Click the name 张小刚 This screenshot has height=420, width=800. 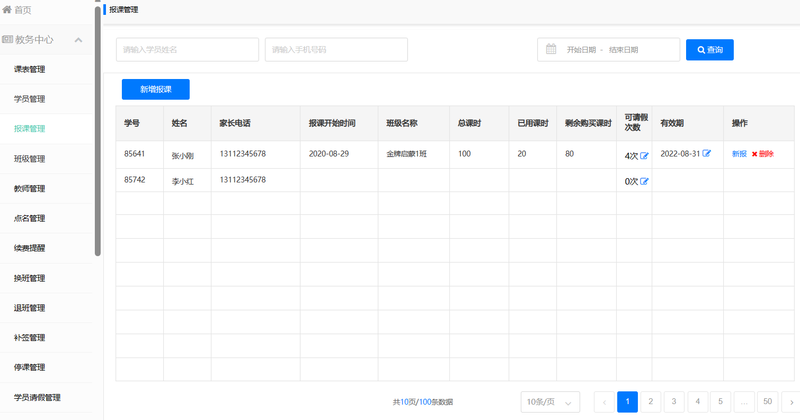click(183, 156)
